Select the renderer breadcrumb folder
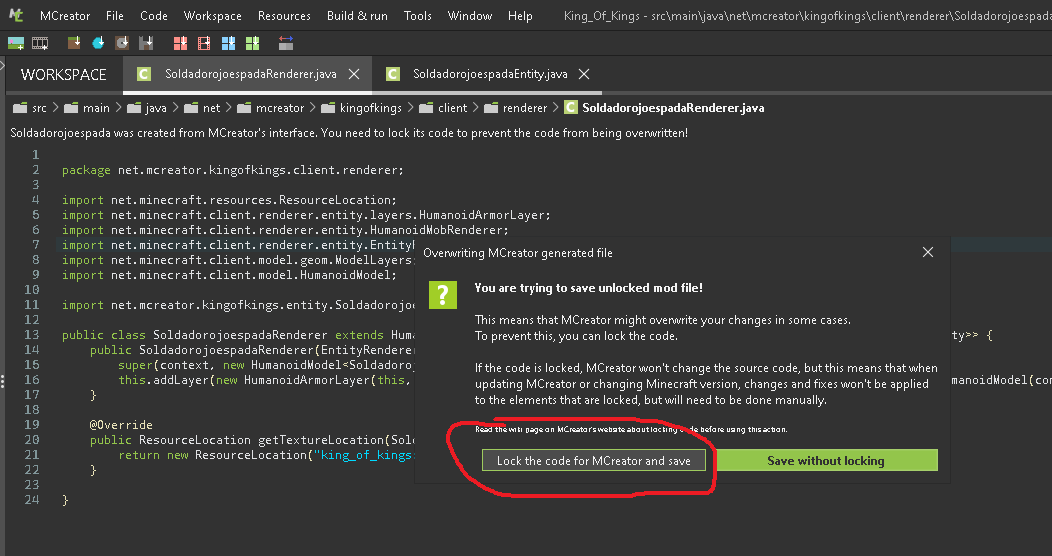 click(525, 108)
